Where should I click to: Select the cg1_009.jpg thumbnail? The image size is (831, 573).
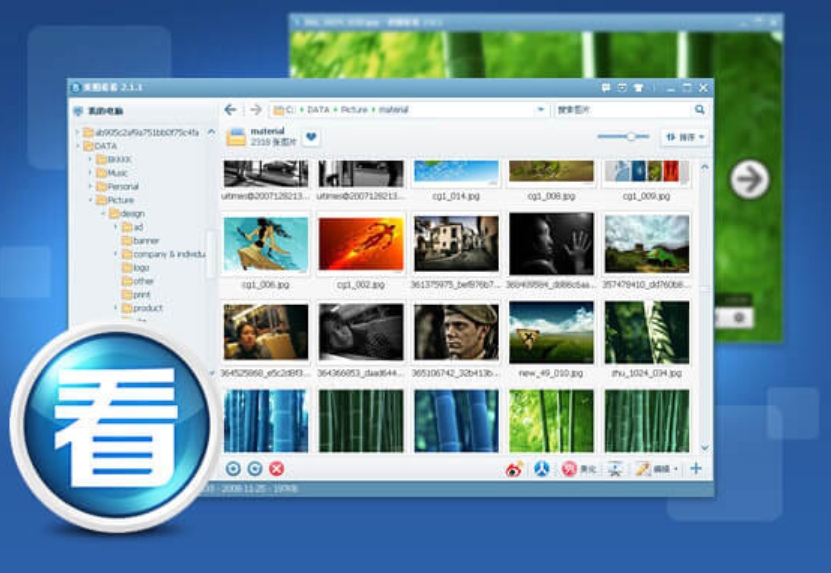click(x=647, y=173)
